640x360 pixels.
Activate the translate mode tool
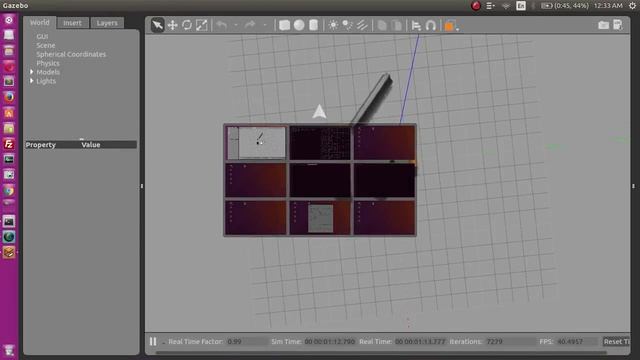pyautogui.click(x=172, y=25)
